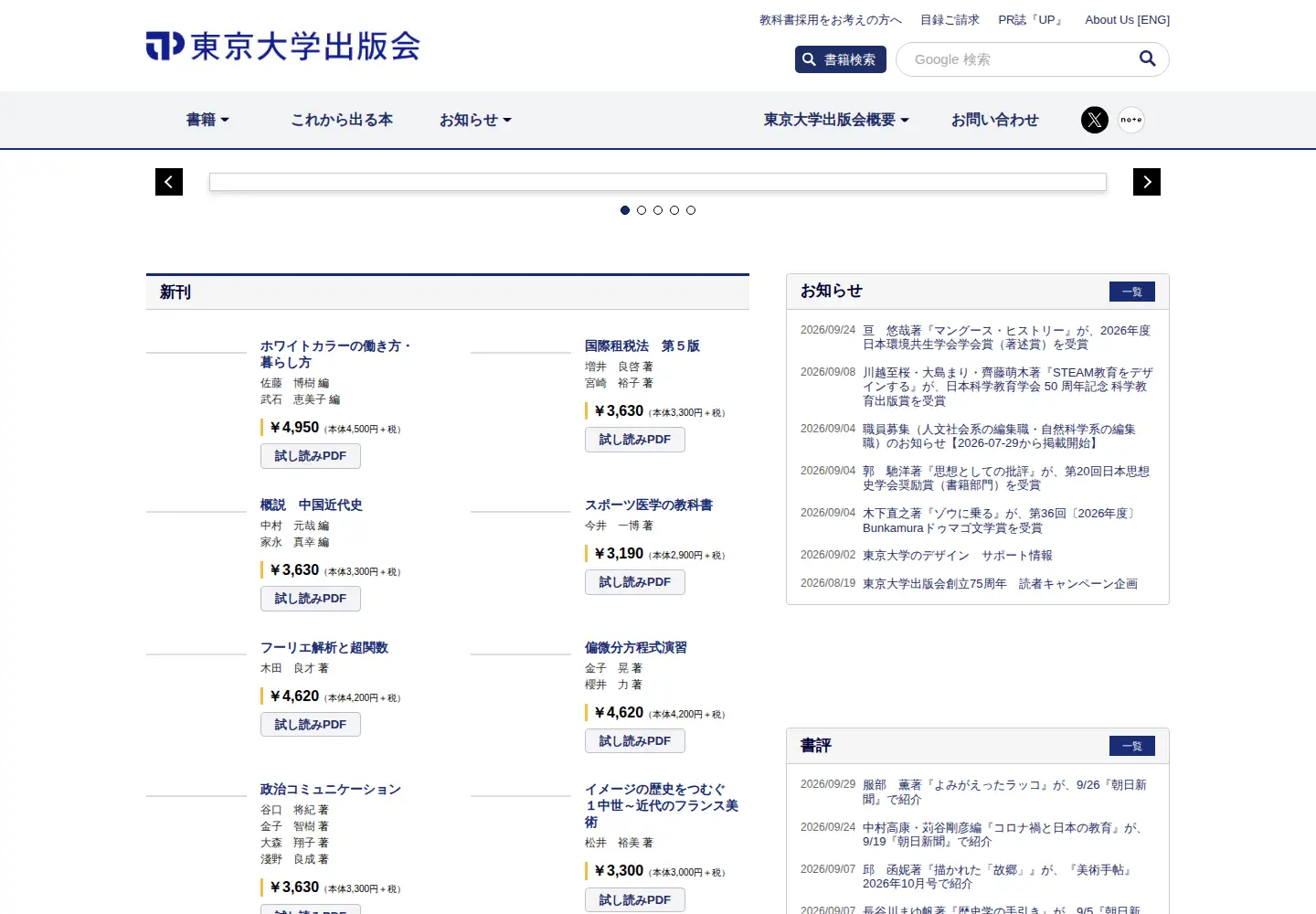Select the second carousel dot
Screen dimensions: 1316x914
click(642, 210)
